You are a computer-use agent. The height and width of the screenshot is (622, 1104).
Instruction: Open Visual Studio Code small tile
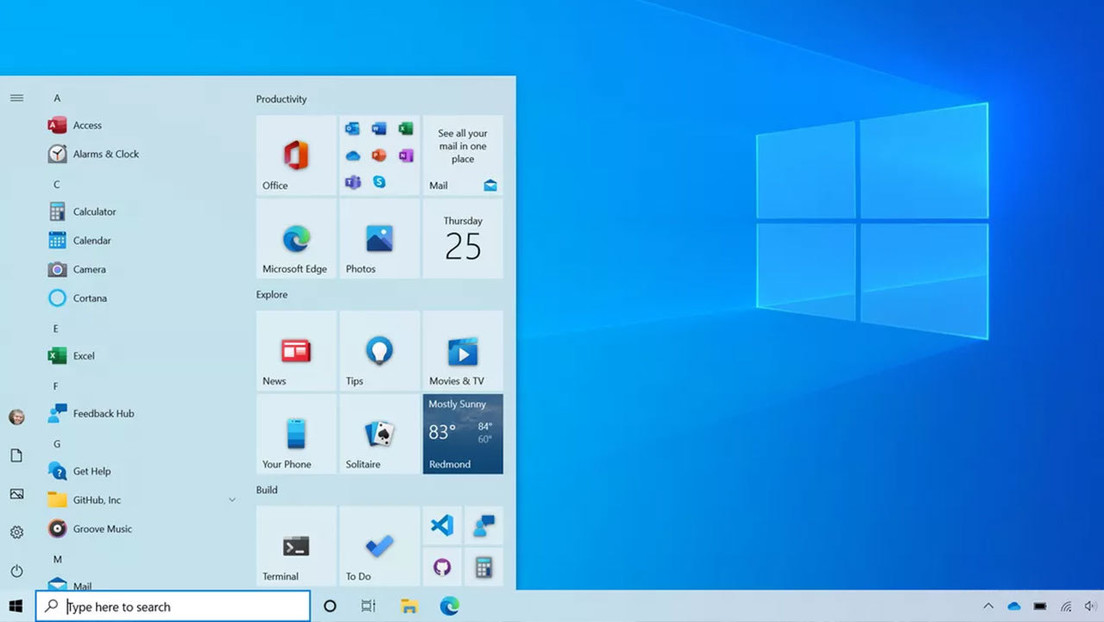click(442, 526)
